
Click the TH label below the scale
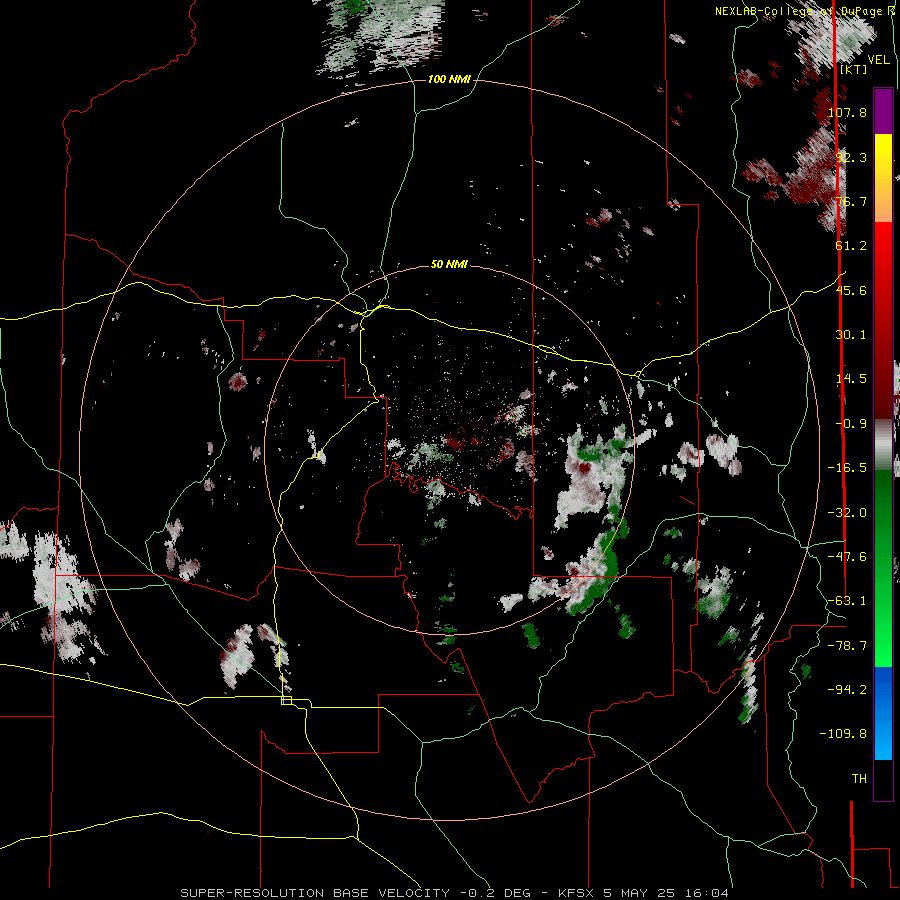[x=859, y=779]
